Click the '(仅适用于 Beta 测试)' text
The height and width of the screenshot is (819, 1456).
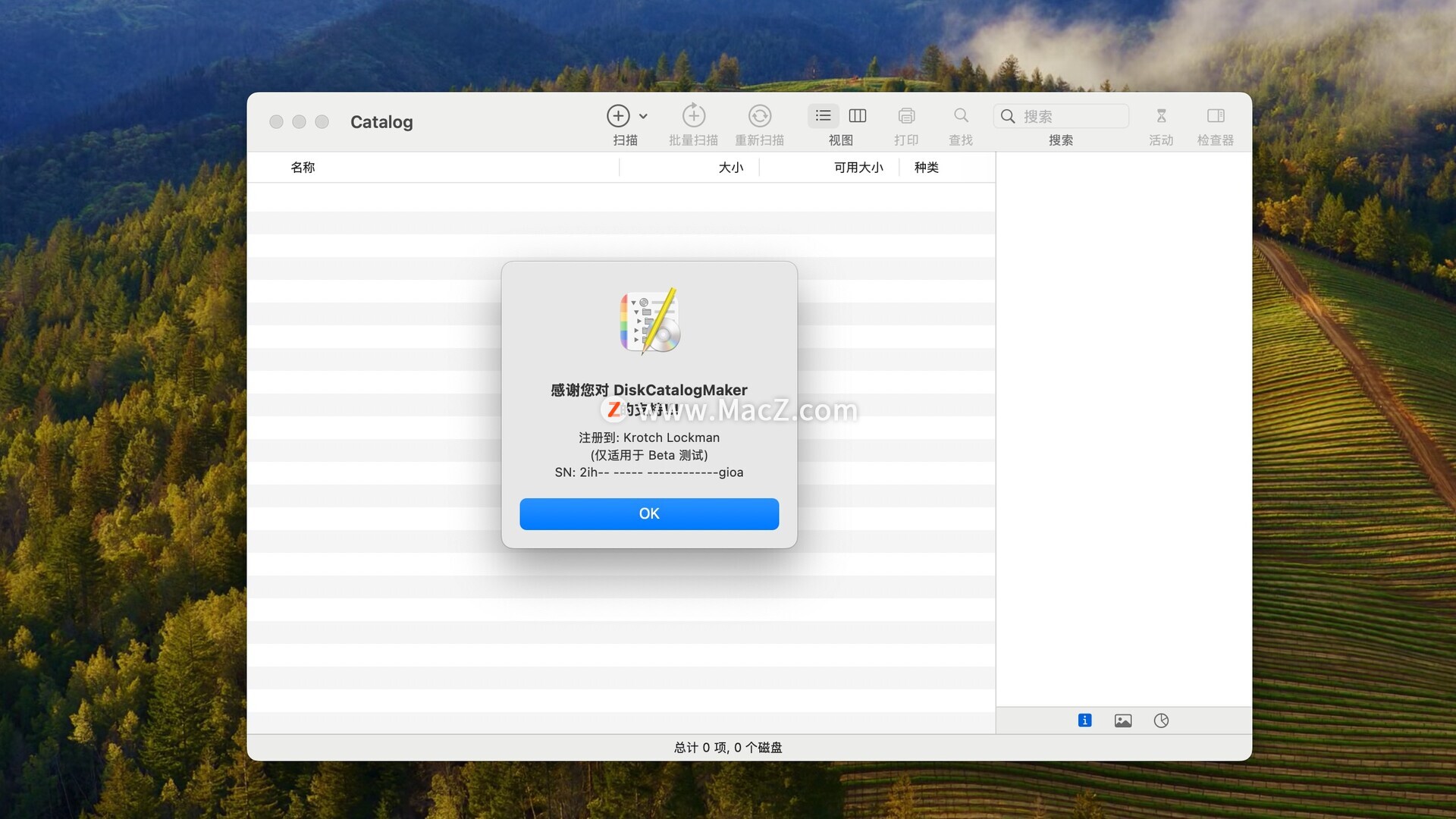649,455
